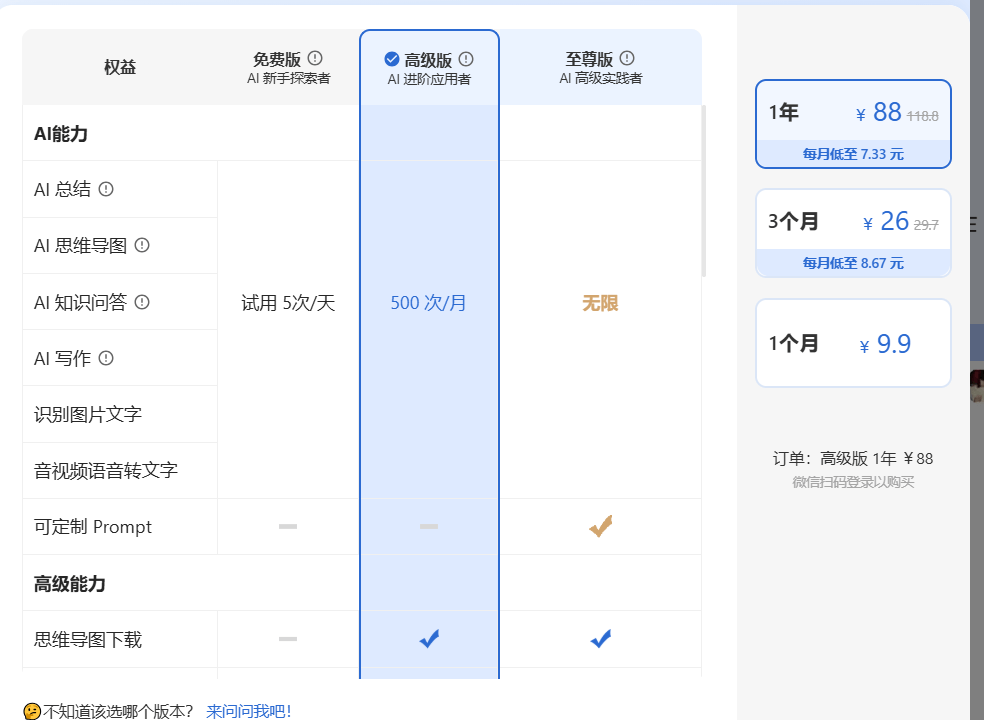Collapse the AI能力 section header
984x720 pixels.
60,133
